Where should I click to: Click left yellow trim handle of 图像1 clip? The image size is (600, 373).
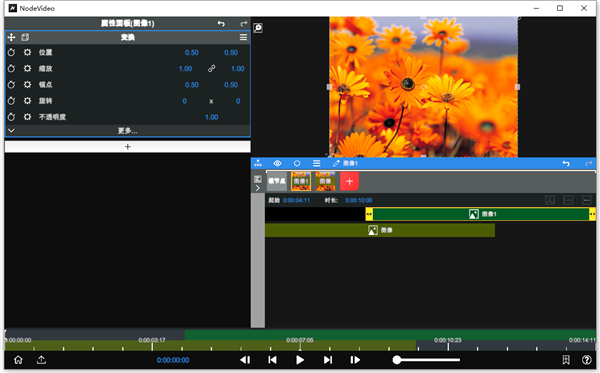pyautogui.click(x=369, y=214)
